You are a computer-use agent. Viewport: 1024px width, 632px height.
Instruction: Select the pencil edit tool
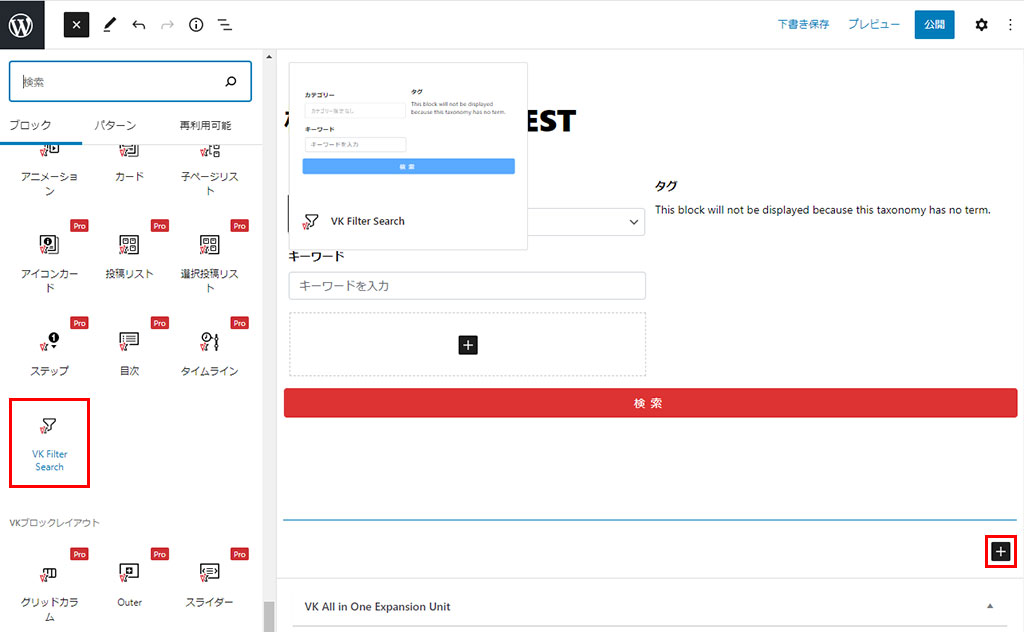pyautogui.click(x=109, y=25)
